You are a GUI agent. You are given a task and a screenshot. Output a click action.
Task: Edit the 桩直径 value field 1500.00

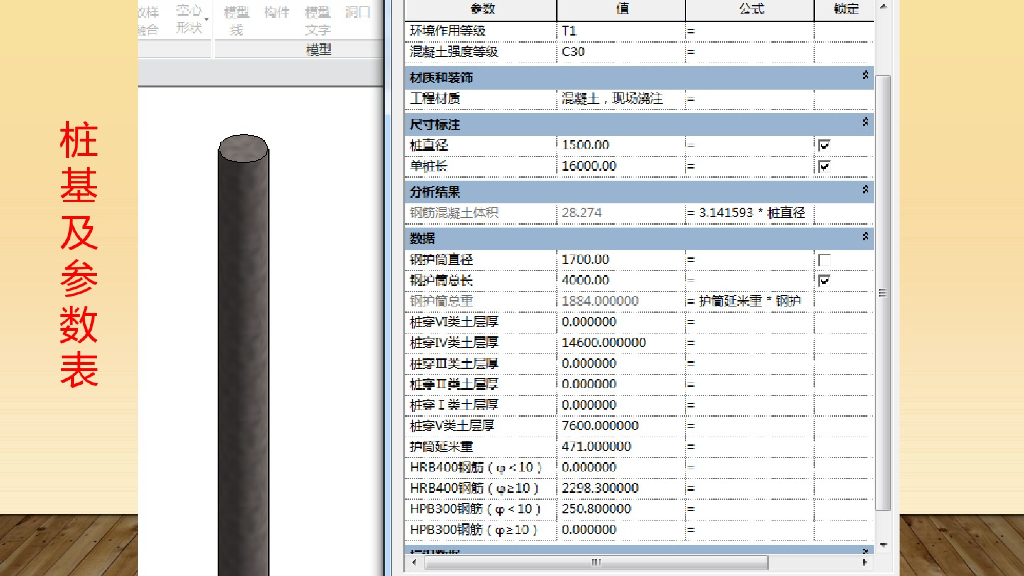[620, 146]
